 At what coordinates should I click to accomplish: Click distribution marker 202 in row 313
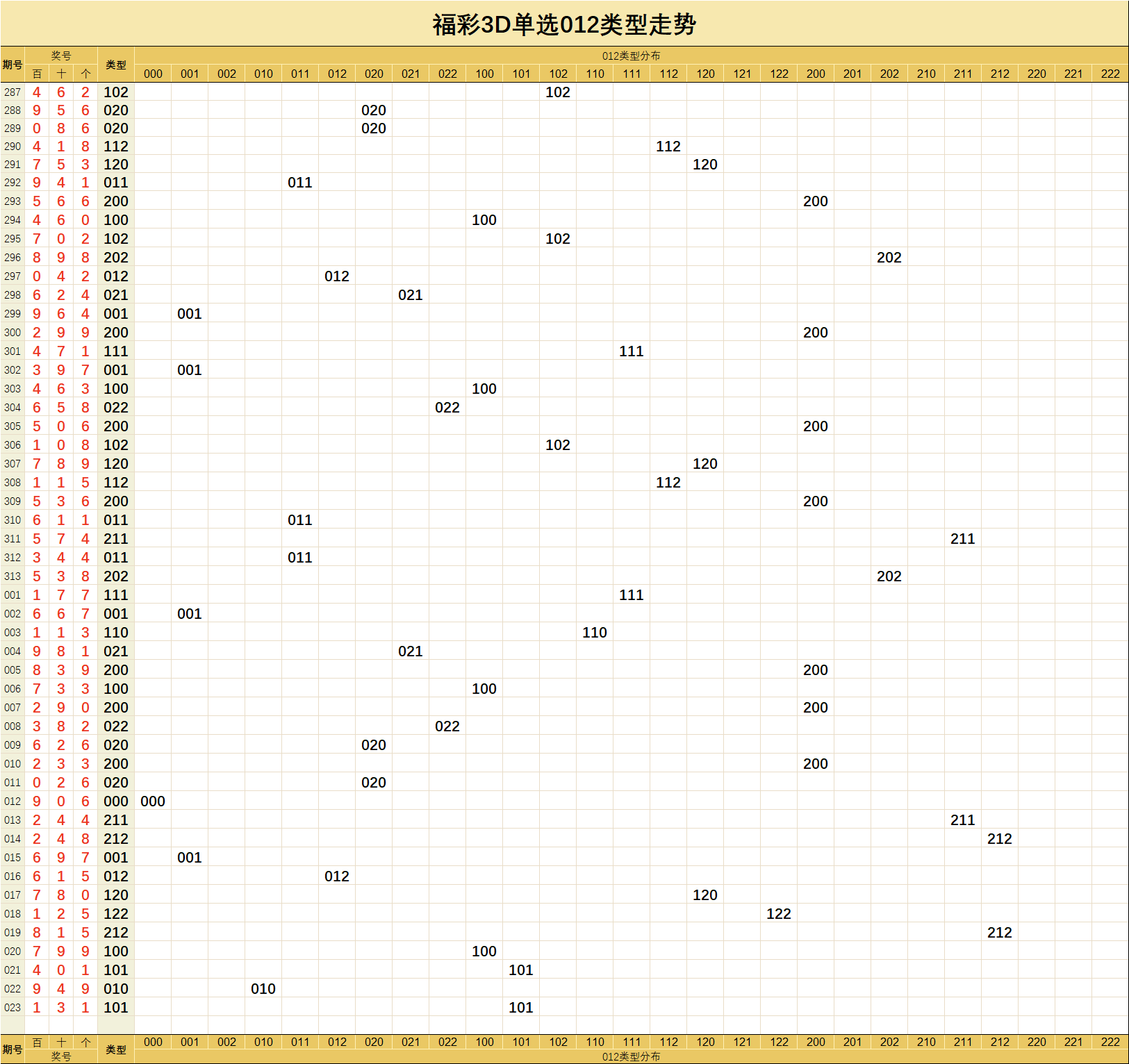(x=889, y=576)
